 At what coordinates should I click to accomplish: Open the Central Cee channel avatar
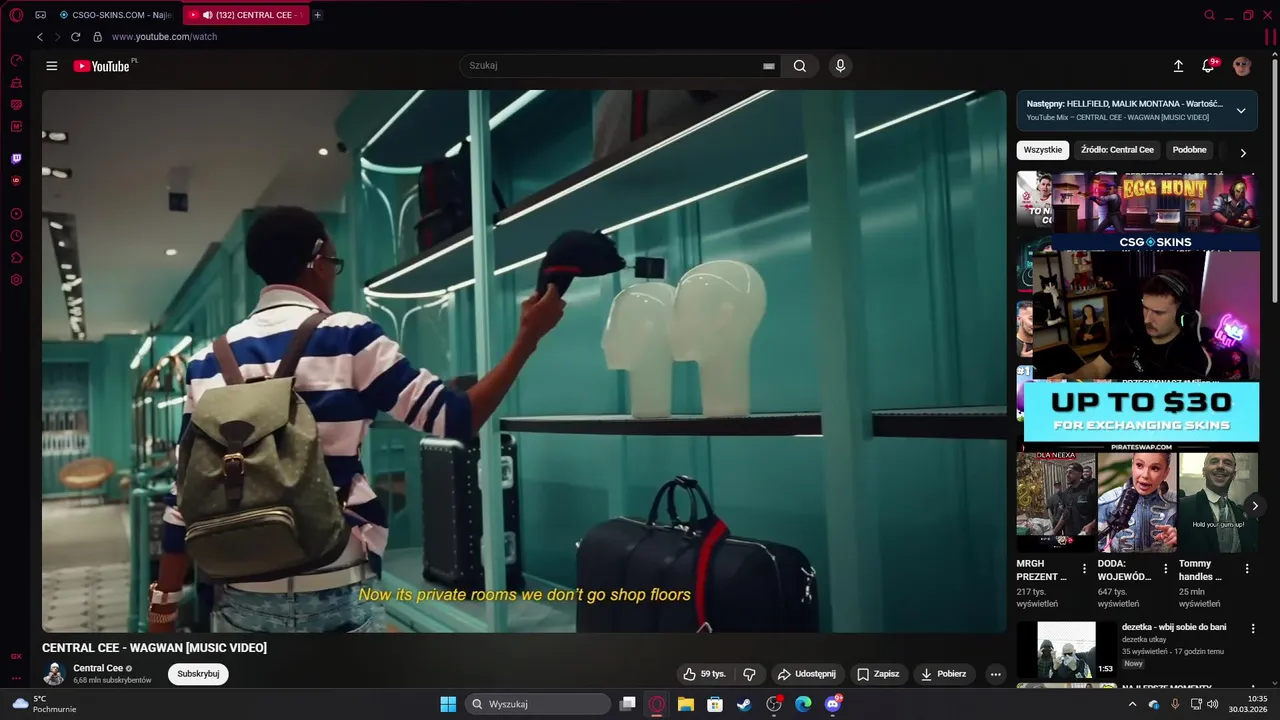(54, 674)
